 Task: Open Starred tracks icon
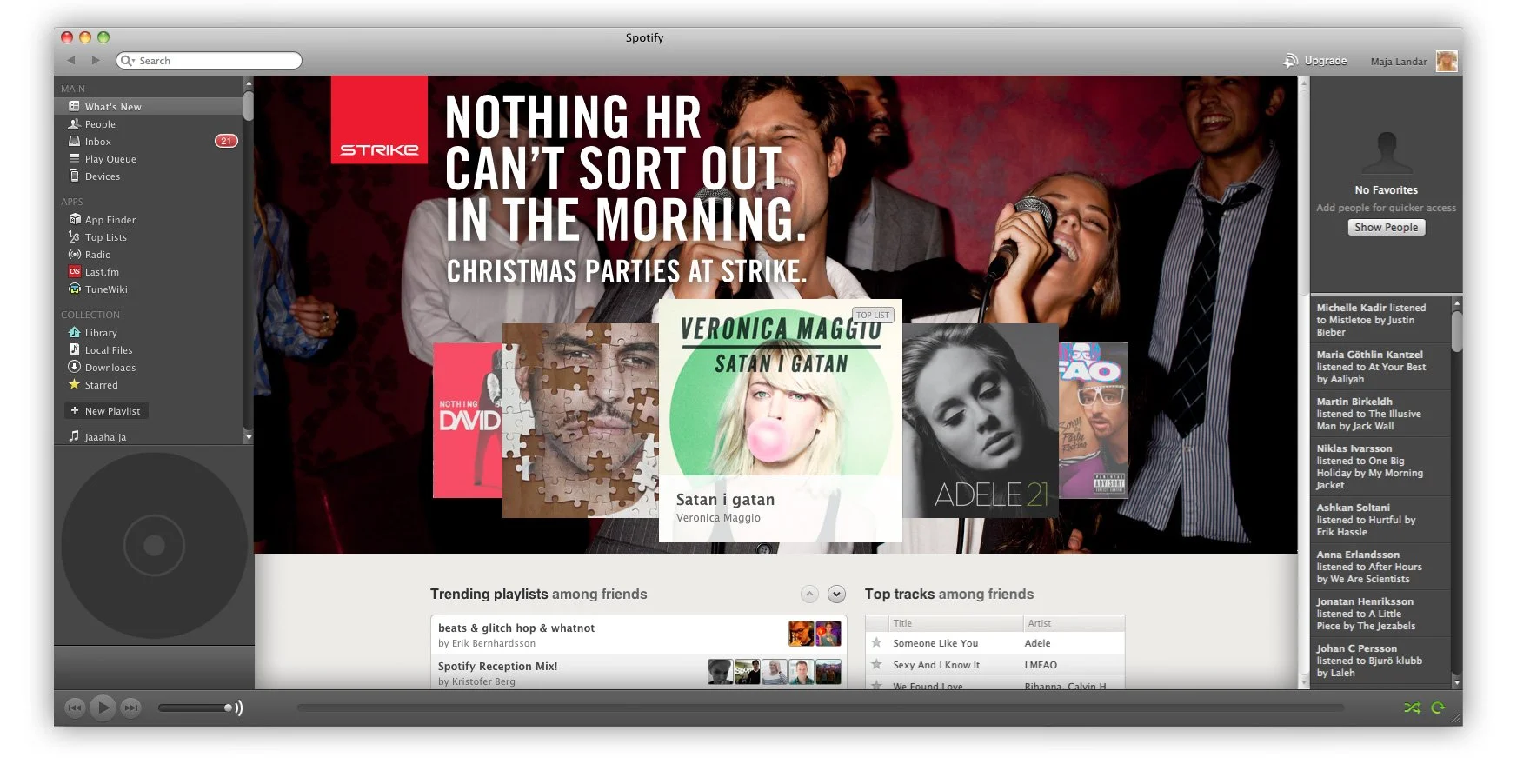[x=74, y=384]
